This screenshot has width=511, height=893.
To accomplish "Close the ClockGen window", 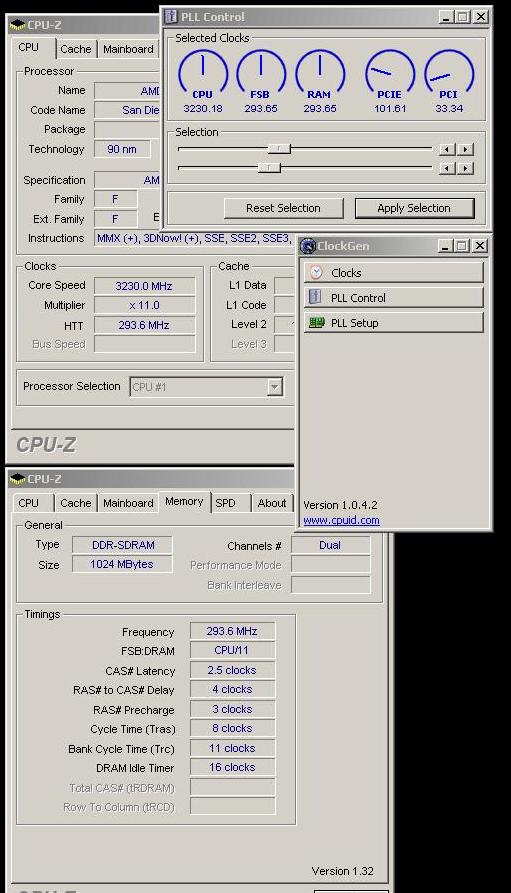I will (x=480, y=246).
